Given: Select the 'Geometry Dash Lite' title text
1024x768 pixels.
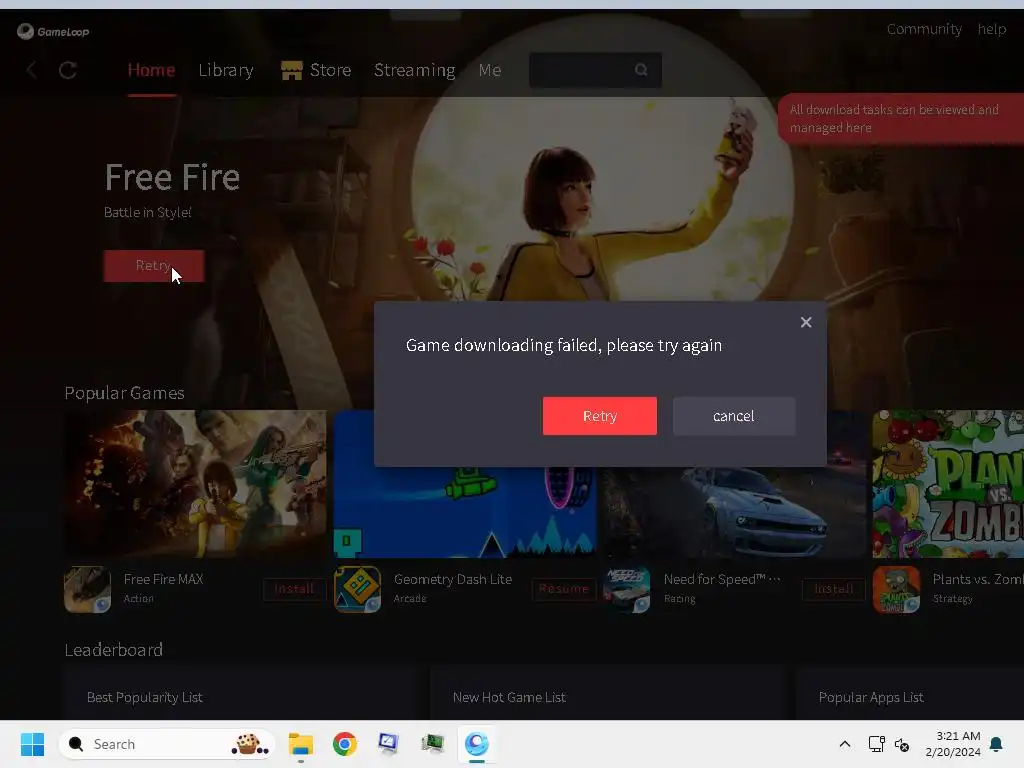Looking at the screenshot, I should 453,579.
